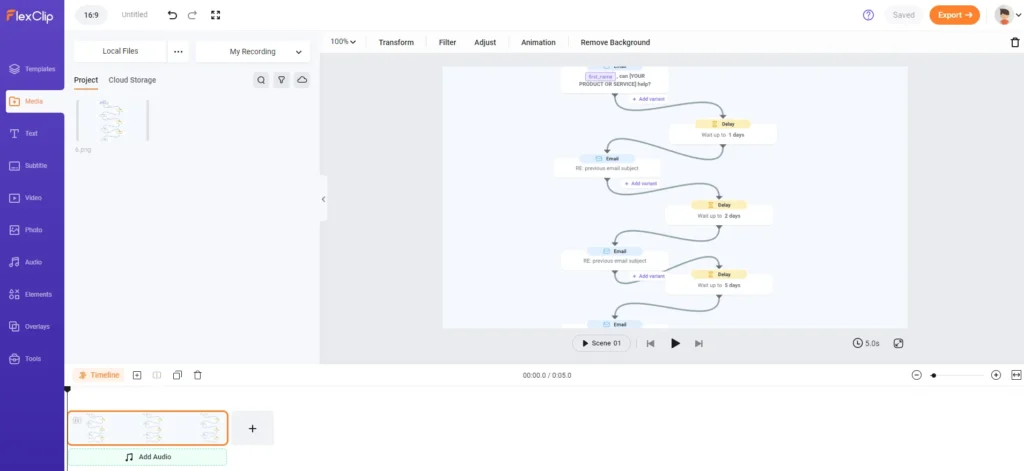Screen dimensions: 1024x471
Task: Zoom out the timeline
Action: 916,375
